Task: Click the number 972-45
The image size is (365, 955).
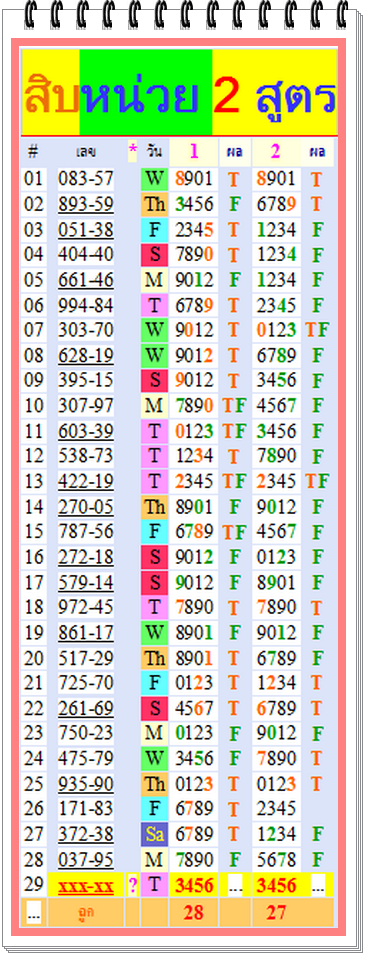Action: click(x=86, y=607)
